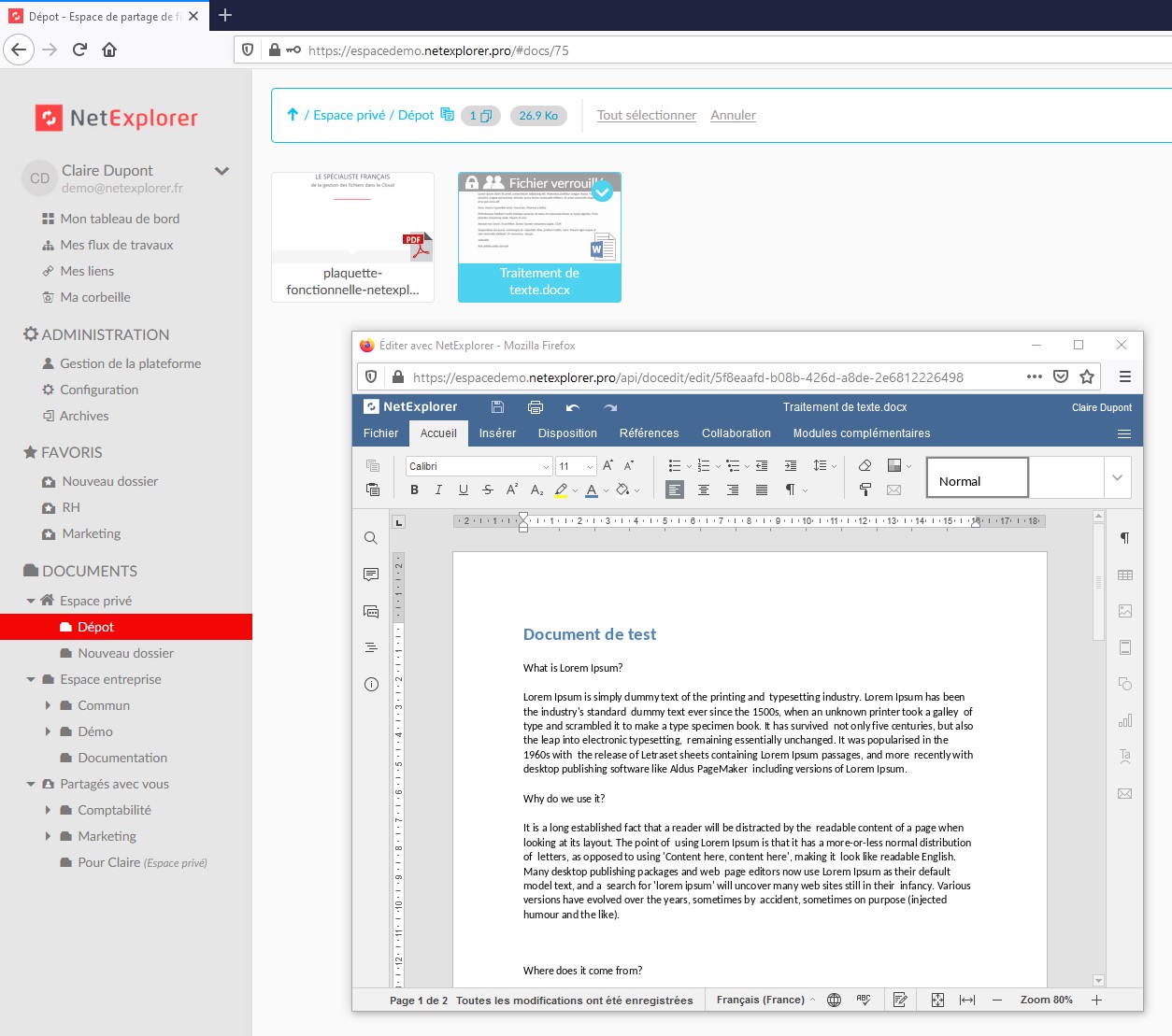Image resolution: width=1172 pixels, height=1036 pixels.
Task: Open the search panel in left sidebar
Action: coord(371,538)
